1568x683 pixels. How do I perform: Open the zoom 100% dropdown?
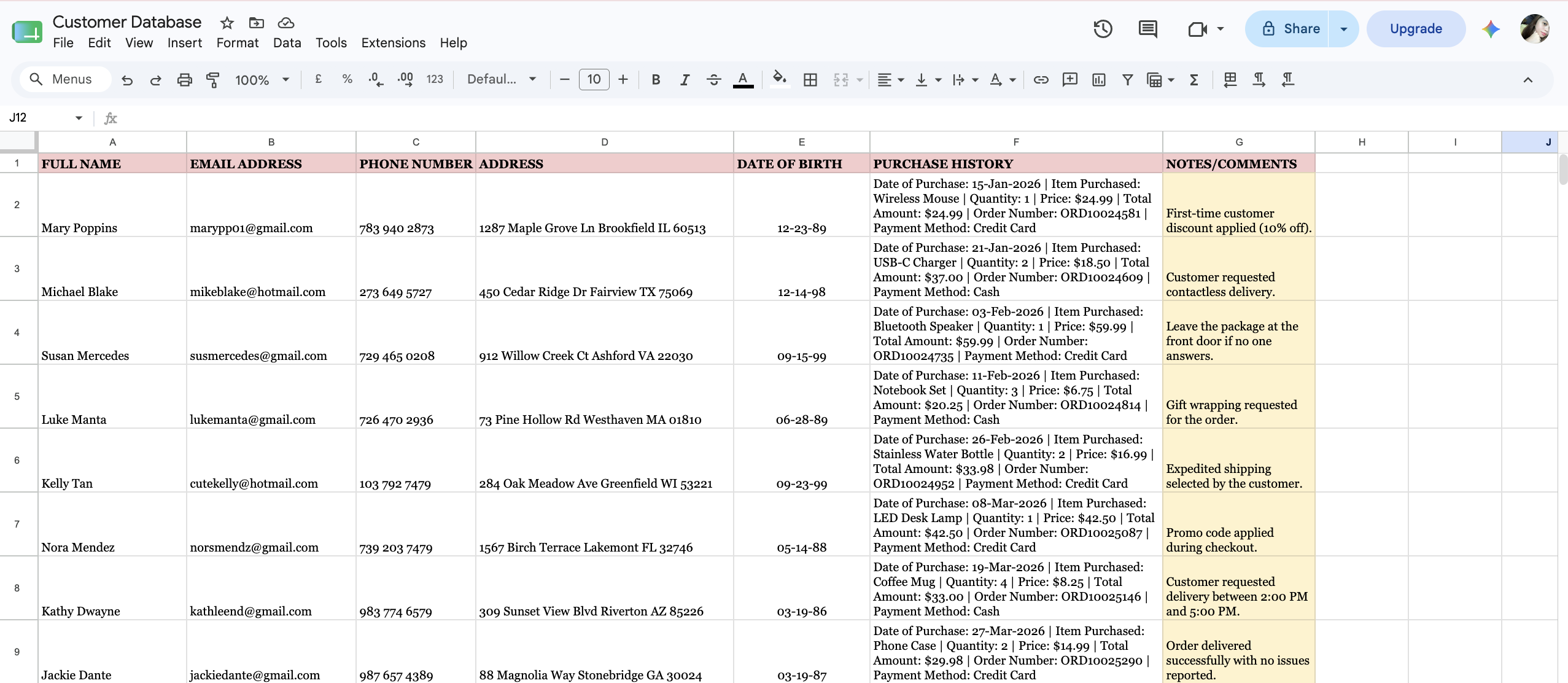tap(262, 80)
